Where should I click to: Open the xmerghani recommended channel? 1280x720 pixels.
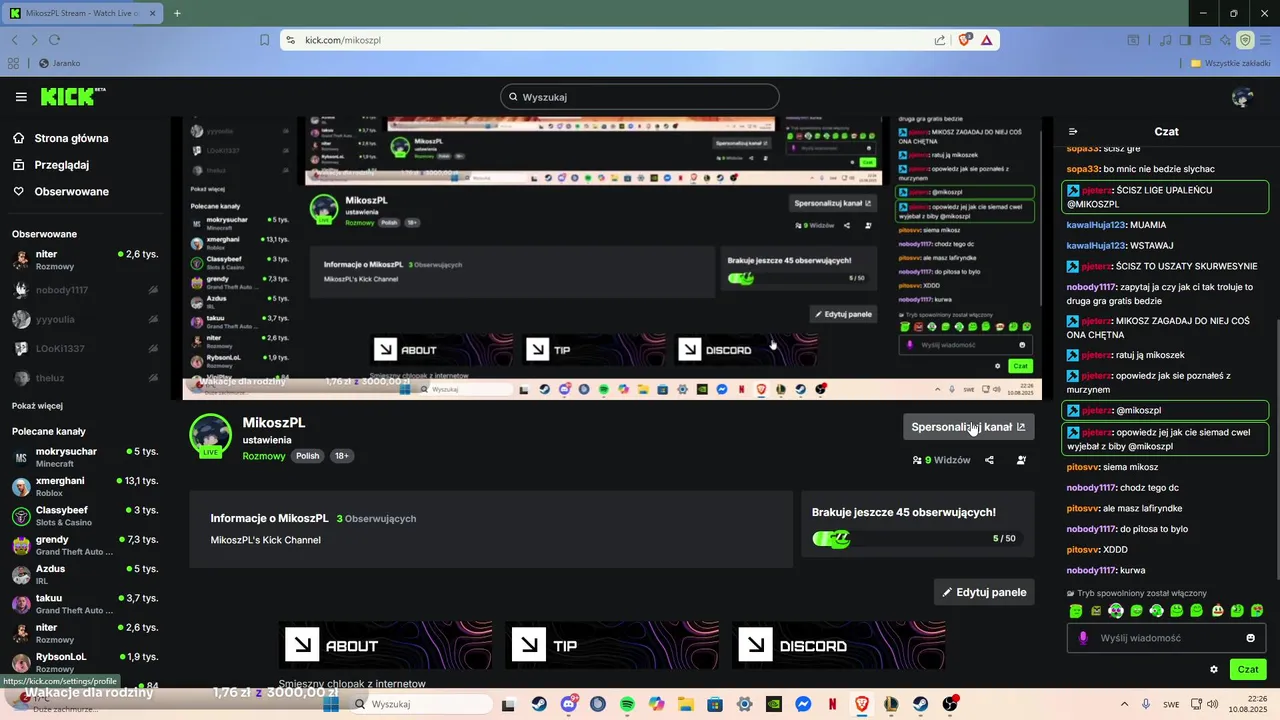coord(84,486)
